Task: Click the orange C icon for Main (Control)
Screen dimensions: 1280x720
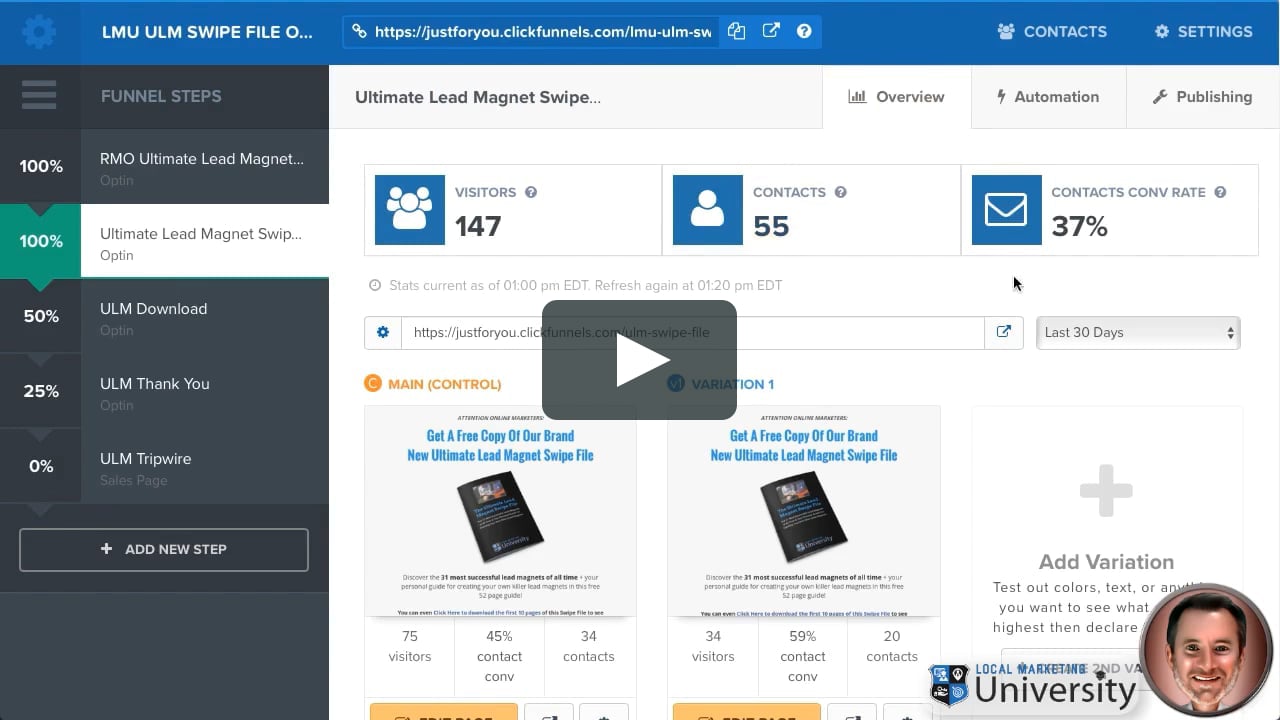Action: [373, 383]
